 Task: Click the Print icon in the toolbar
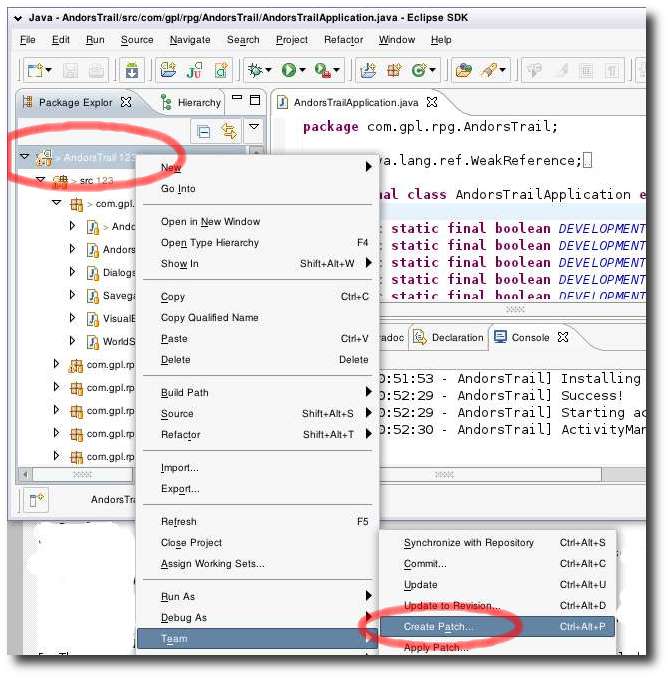pyautogui.click(x=96, y=70)
